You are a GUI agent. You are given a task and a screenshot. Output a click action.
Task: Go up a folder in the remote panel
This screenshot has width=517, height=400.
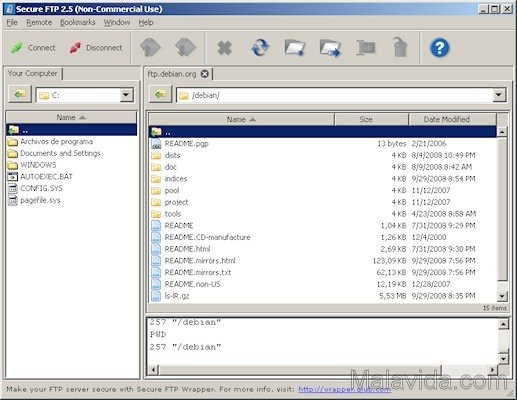[161, 94]
